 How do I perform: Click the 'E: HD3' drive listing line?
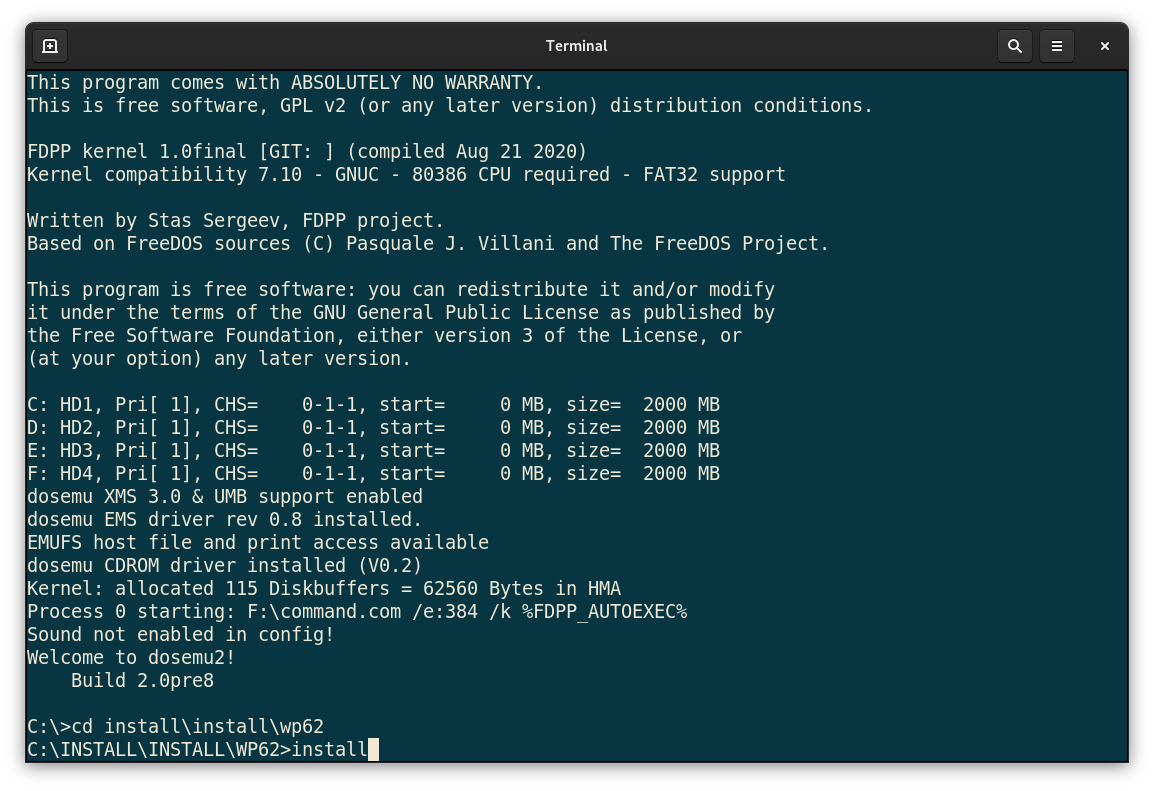coord(372,450)
